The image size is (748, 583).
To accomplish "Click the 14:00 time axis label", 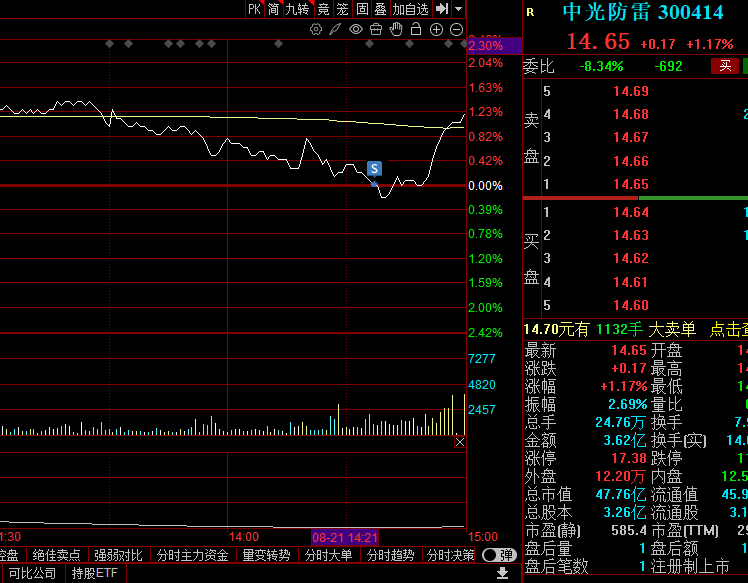I will pos(244,537).
